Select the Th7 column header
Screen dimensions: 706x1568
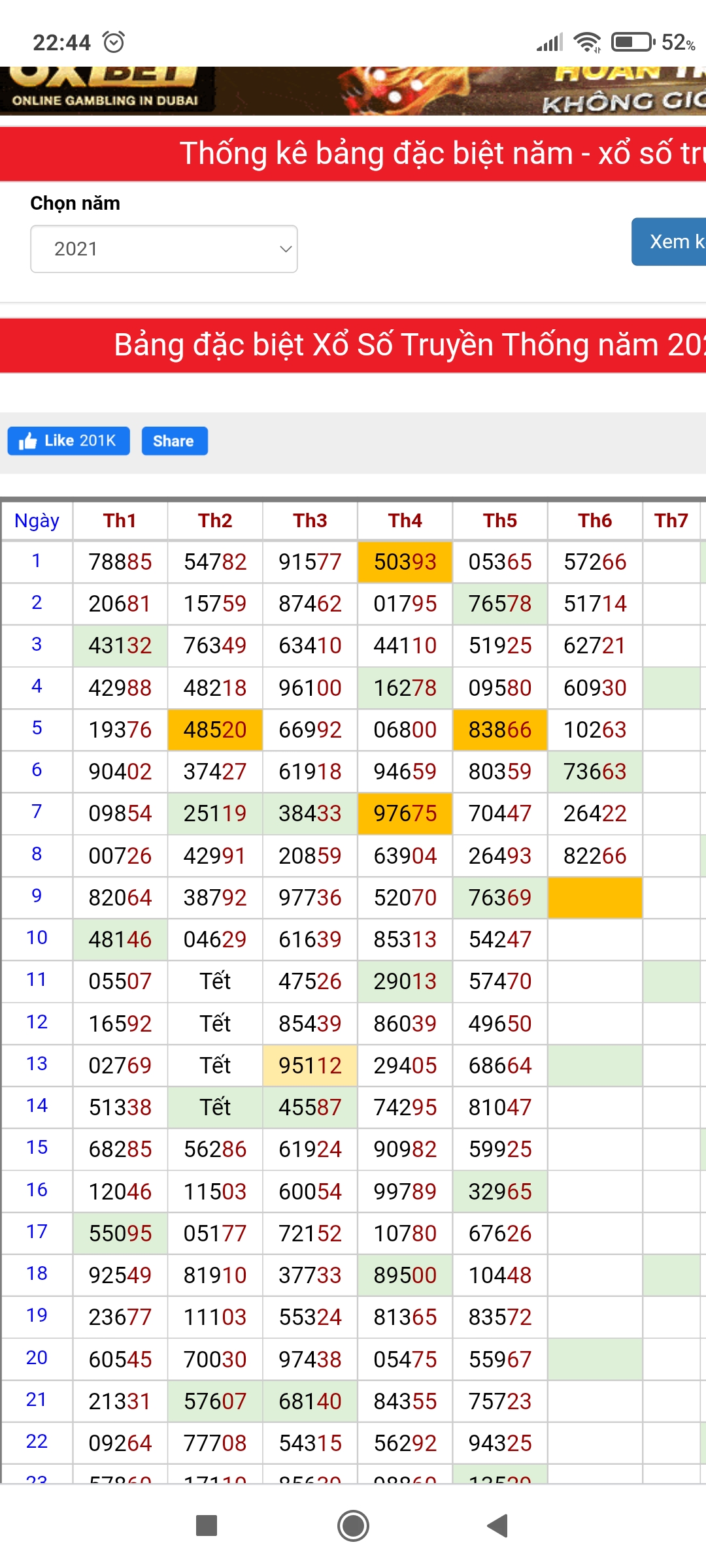pos(671,521)
